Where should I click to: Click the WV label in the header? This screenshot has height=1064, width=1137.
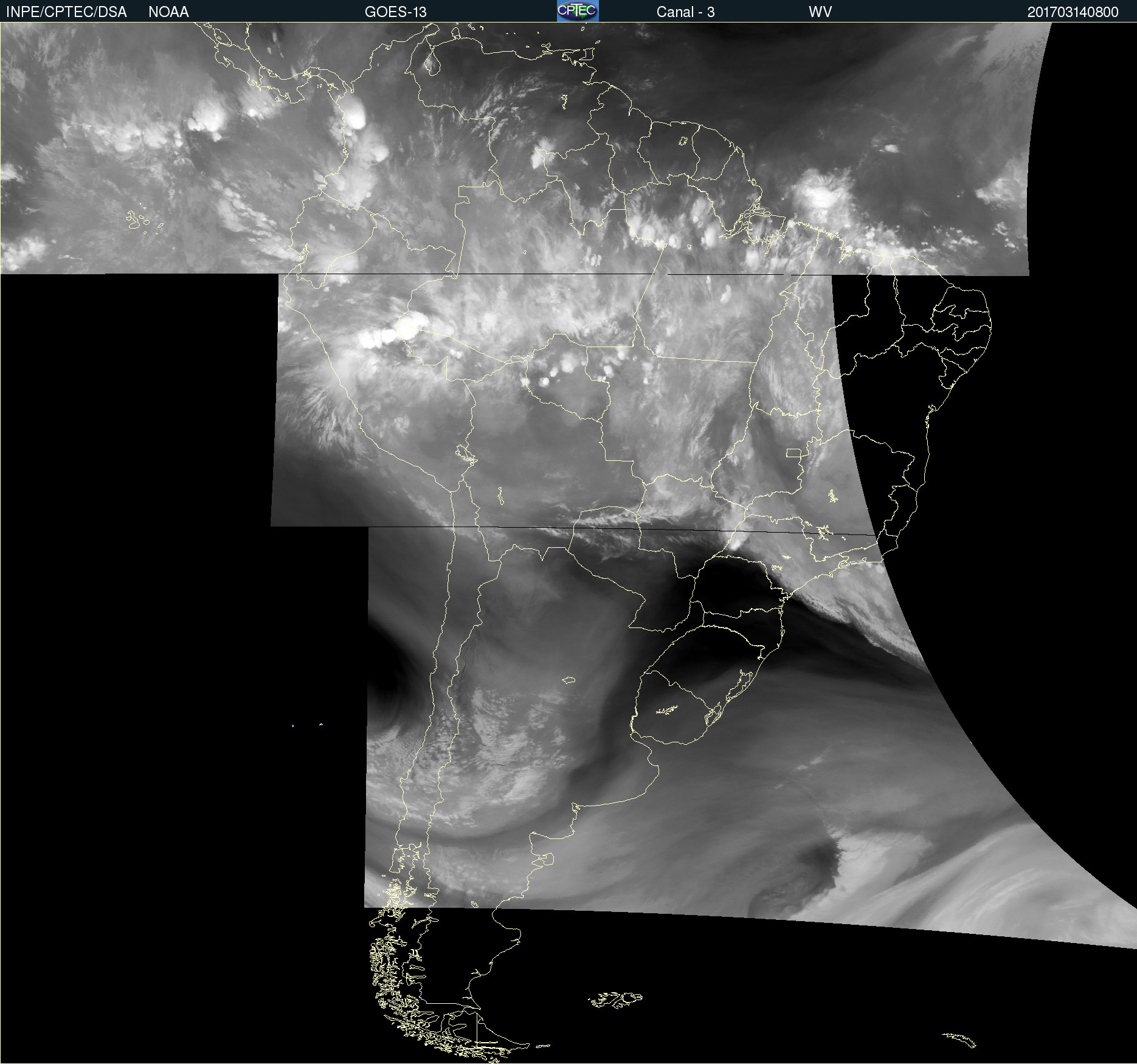(820, 12)
